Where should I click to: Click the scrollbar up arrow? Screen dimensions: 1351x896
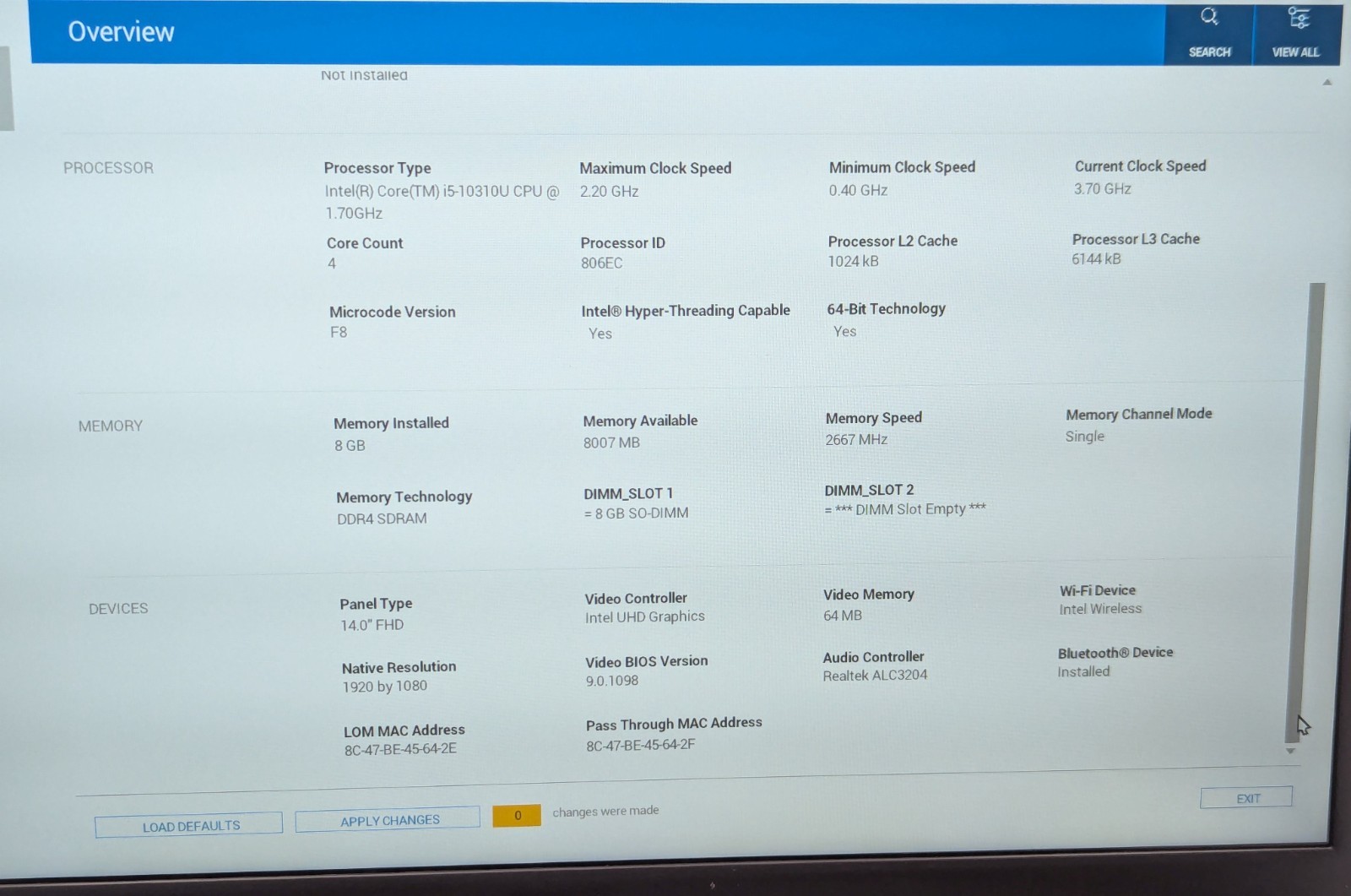[1327, 83]
